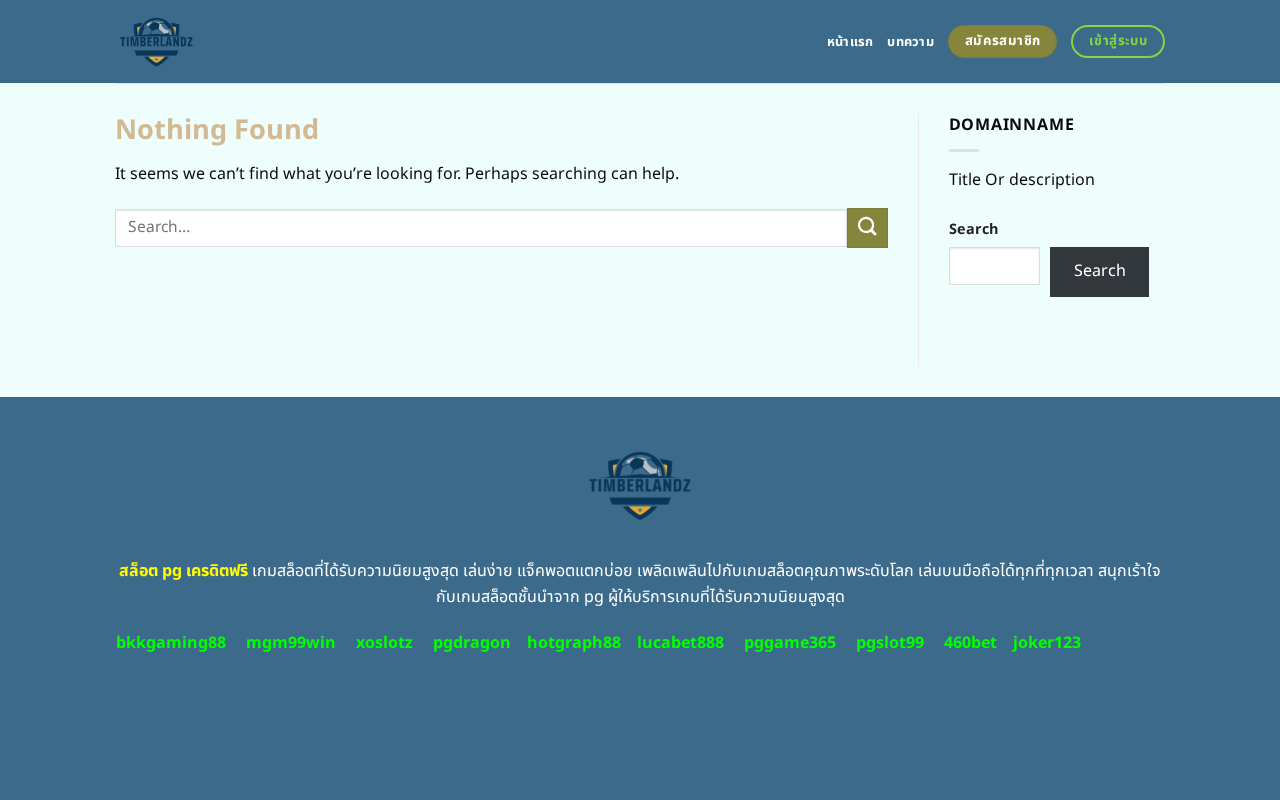The height and width of the screenshot is (800, 1280).
Task: Open the lucabet888 link
Action: point(680,643)
